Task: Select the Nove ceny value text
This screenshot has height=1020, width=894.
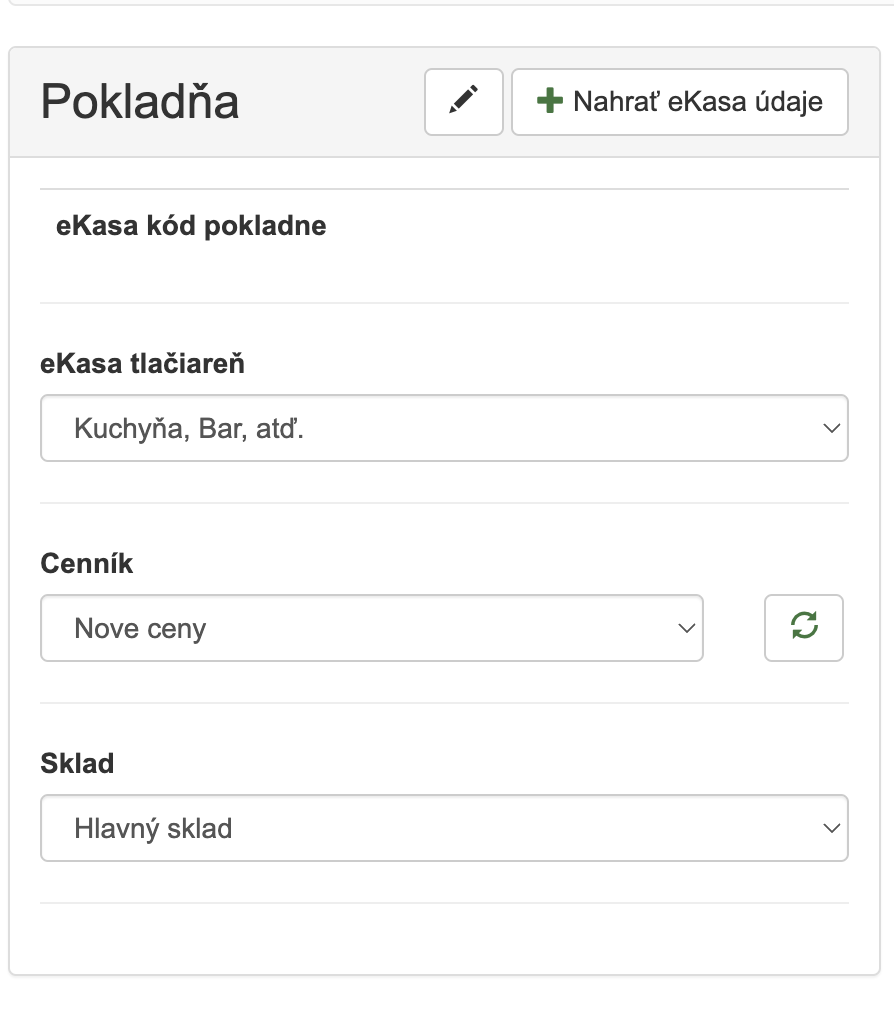Action: pos(140,629)
